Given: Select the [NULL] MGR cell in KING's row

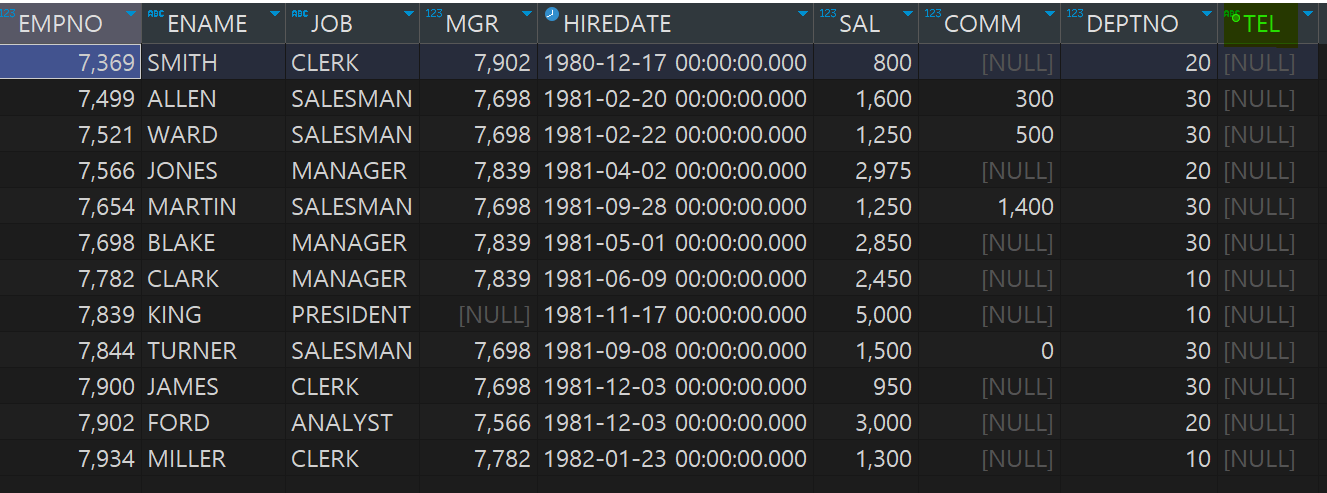Looking at the screenshot, I should coord(479,315).
